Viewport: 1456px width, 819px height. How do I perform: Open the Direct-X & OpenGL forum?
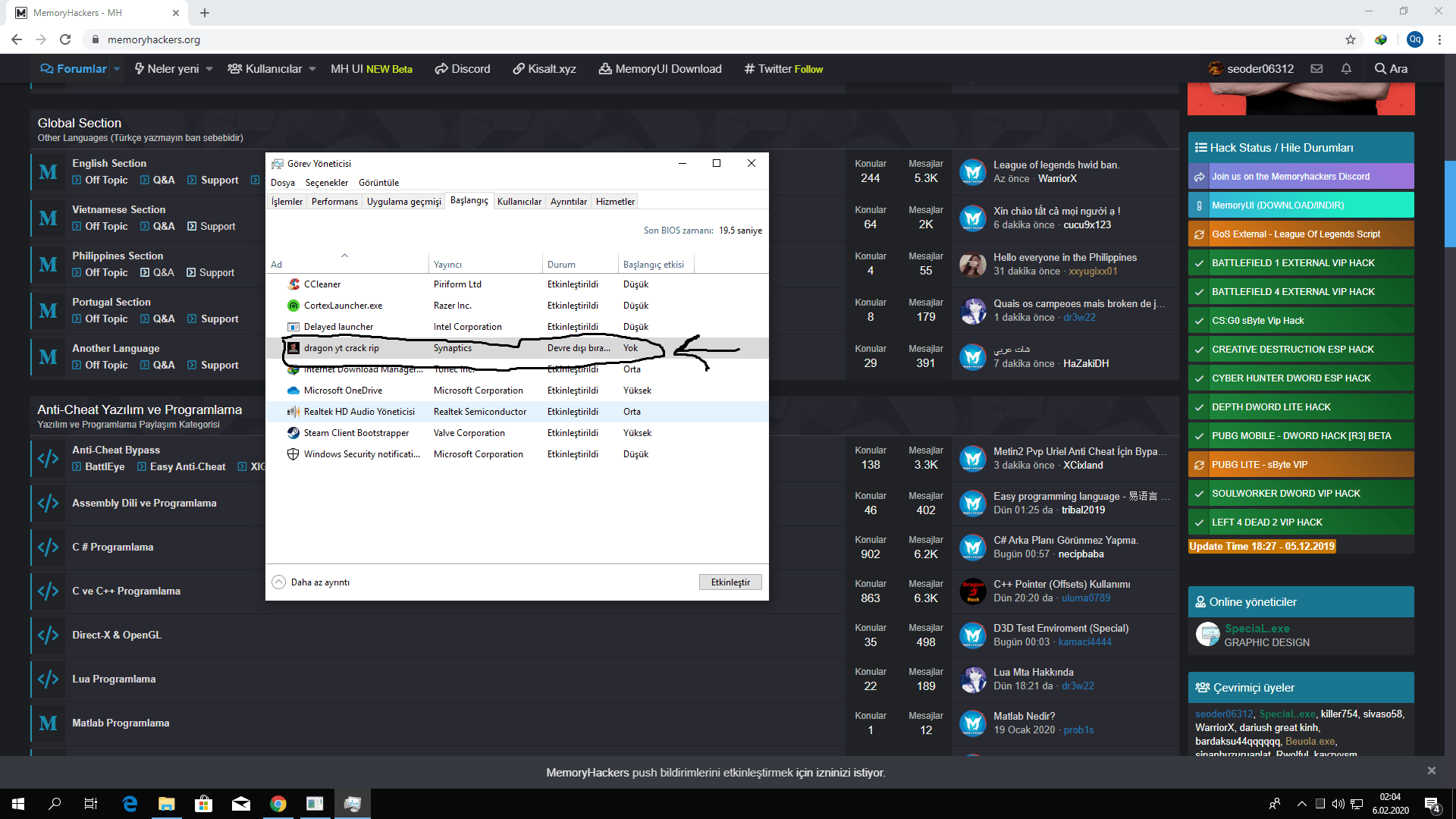tap(117, 635)
